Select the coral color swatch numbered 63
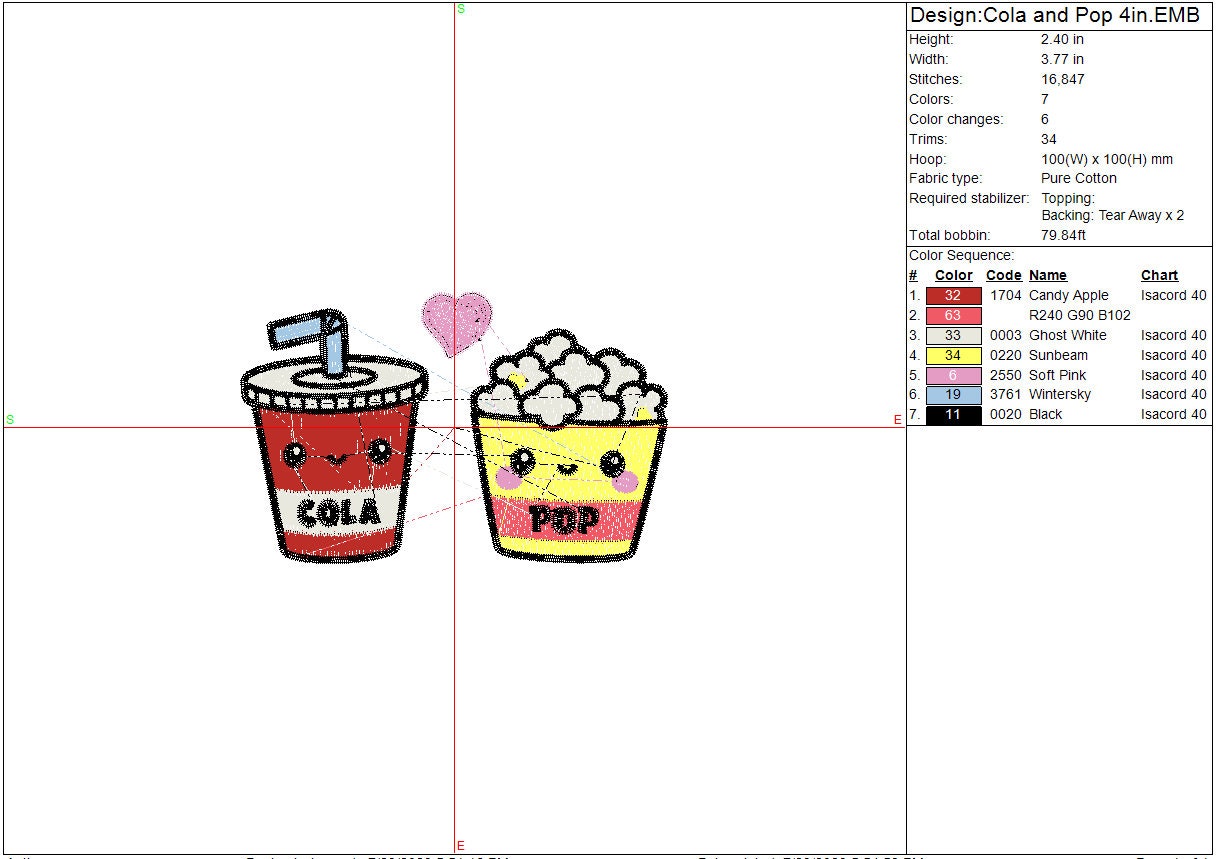 (953, 316)
